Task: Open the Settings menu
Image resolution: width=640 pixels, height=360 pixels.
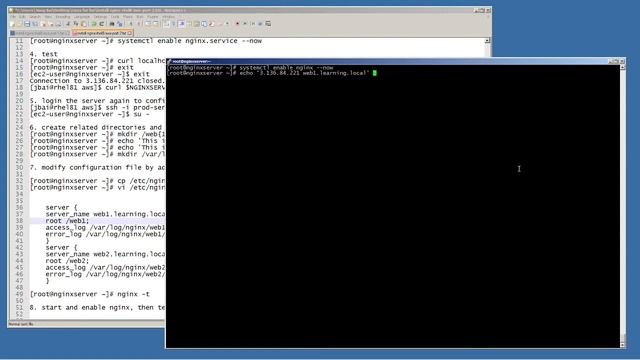Action: (x=100, y=17)
